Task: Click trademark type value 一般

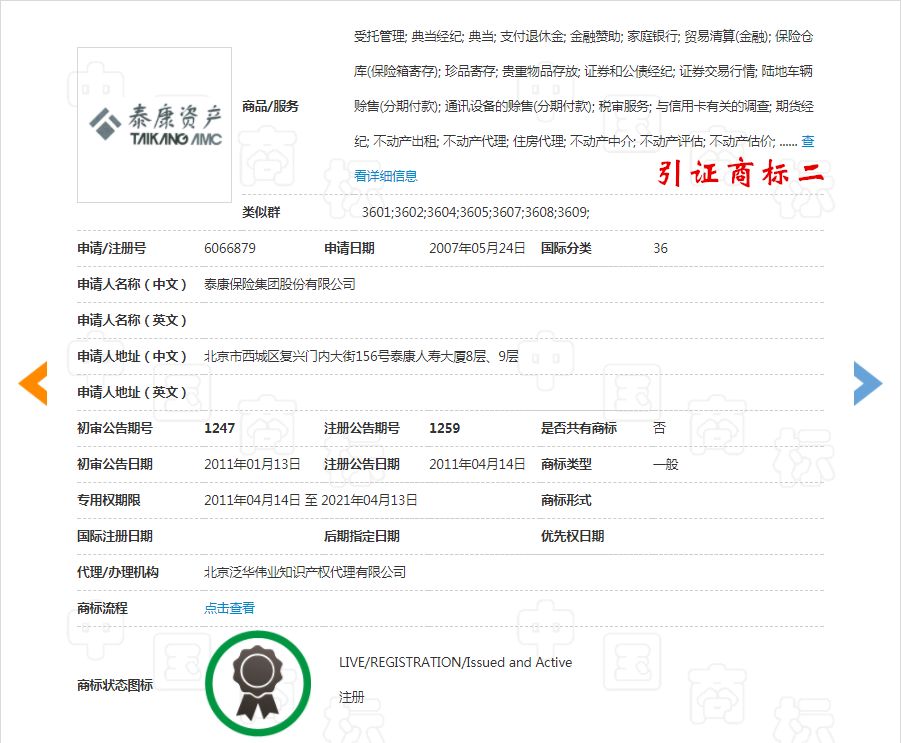Action: 665,464
